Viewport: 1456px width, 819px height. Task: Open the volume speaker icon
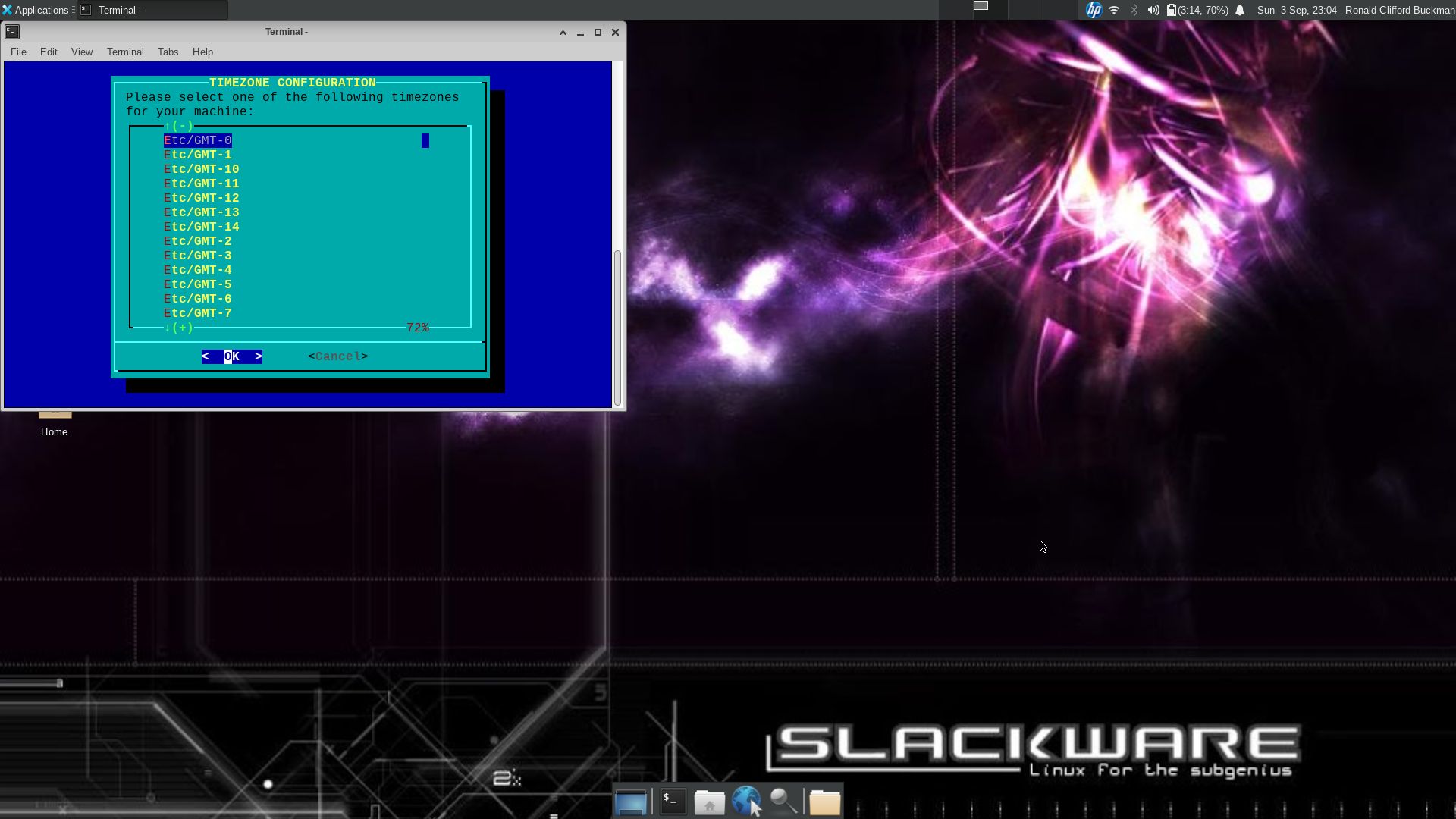point(1153,10)
